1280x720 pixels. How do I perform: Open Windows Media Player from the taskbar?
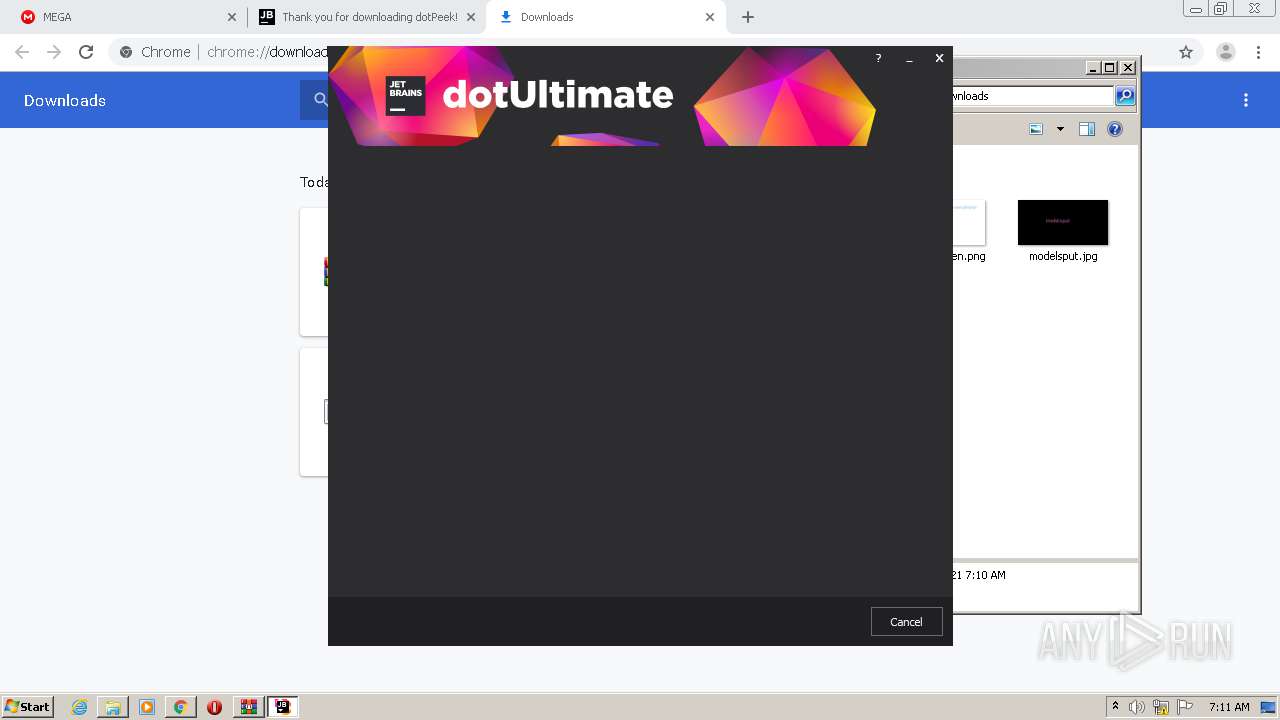[147, 707]
